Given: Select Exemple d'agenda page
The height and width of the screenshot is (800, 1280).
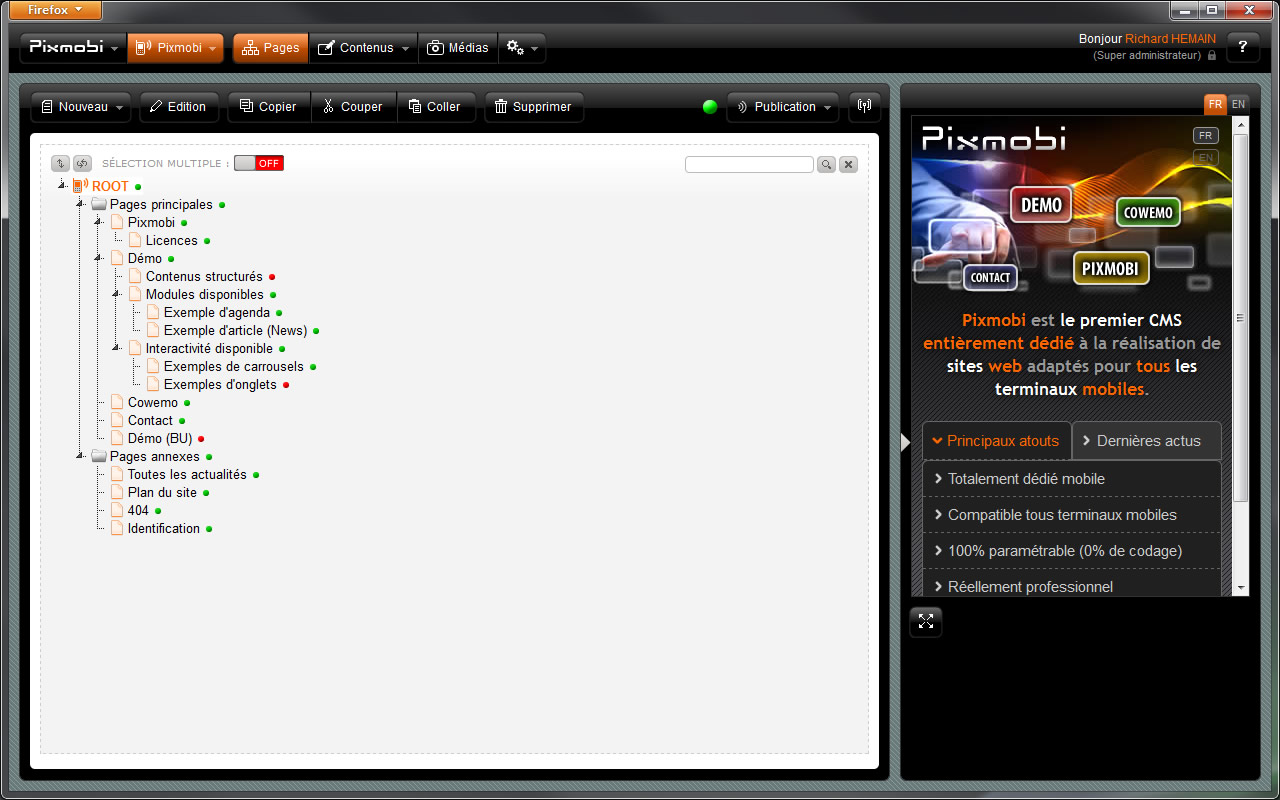Looking at the screenshot, I should (217, 312).
